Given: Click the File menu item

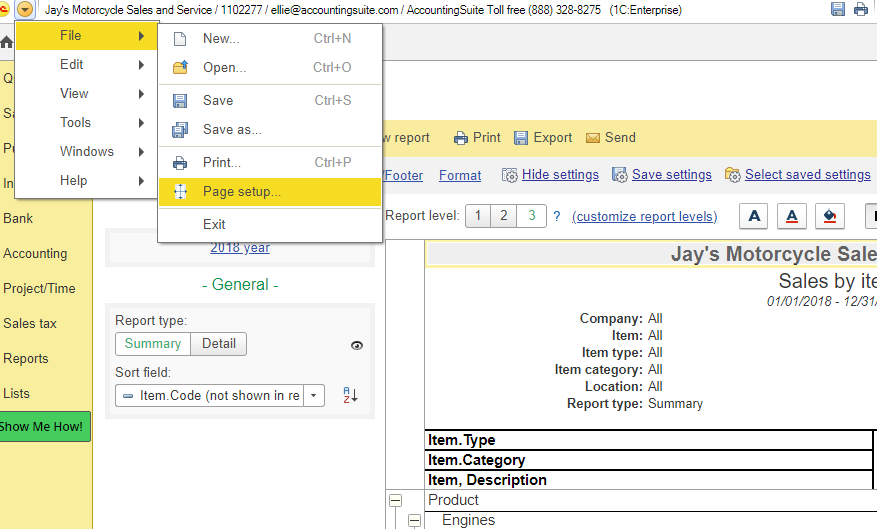Looking at the screenshot, I should tap(87, 36).
